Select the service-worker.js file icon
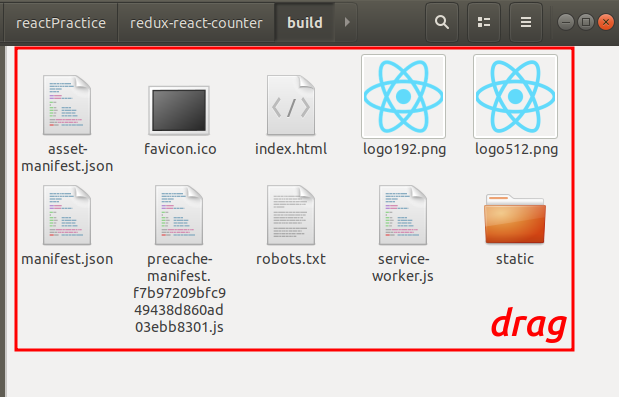This screenshot has width=619, height=397. [x=403, y=215]
